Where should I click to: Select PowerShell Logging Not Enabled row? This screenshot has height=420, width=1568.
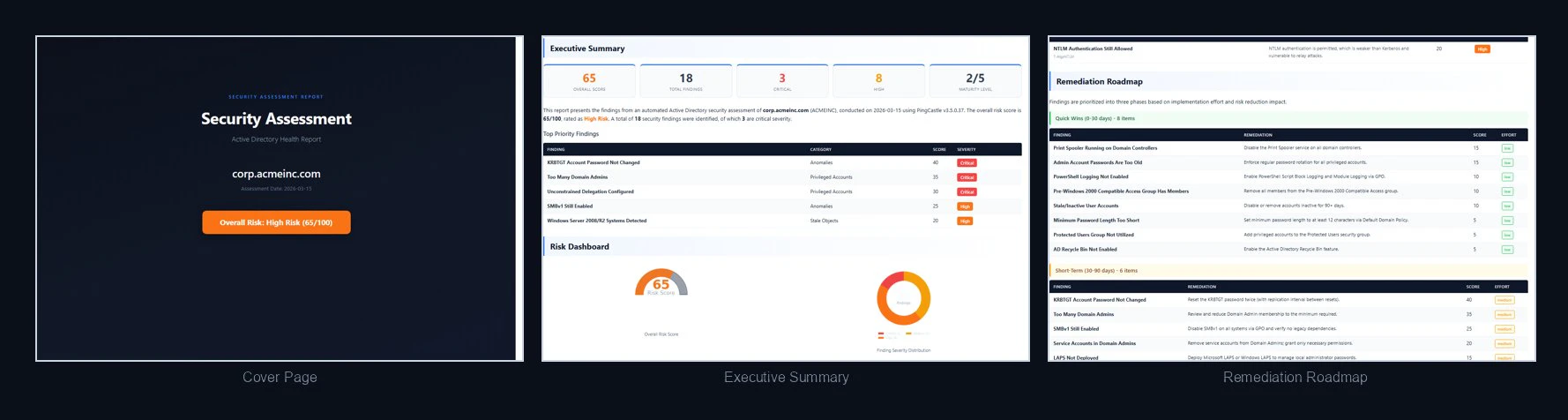point(1288,176)
